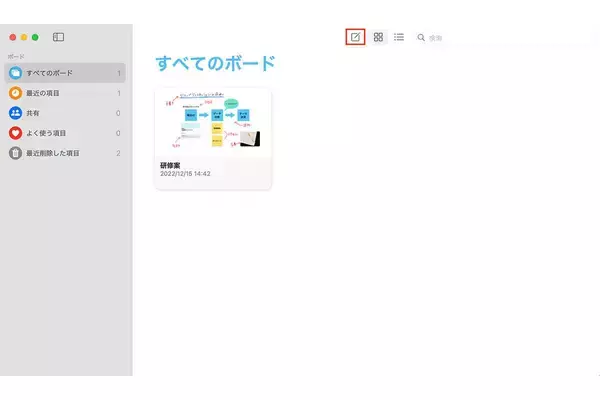Click the date 2022/12/15 14:42
The image size is (600, 400).
click(185, 174)
